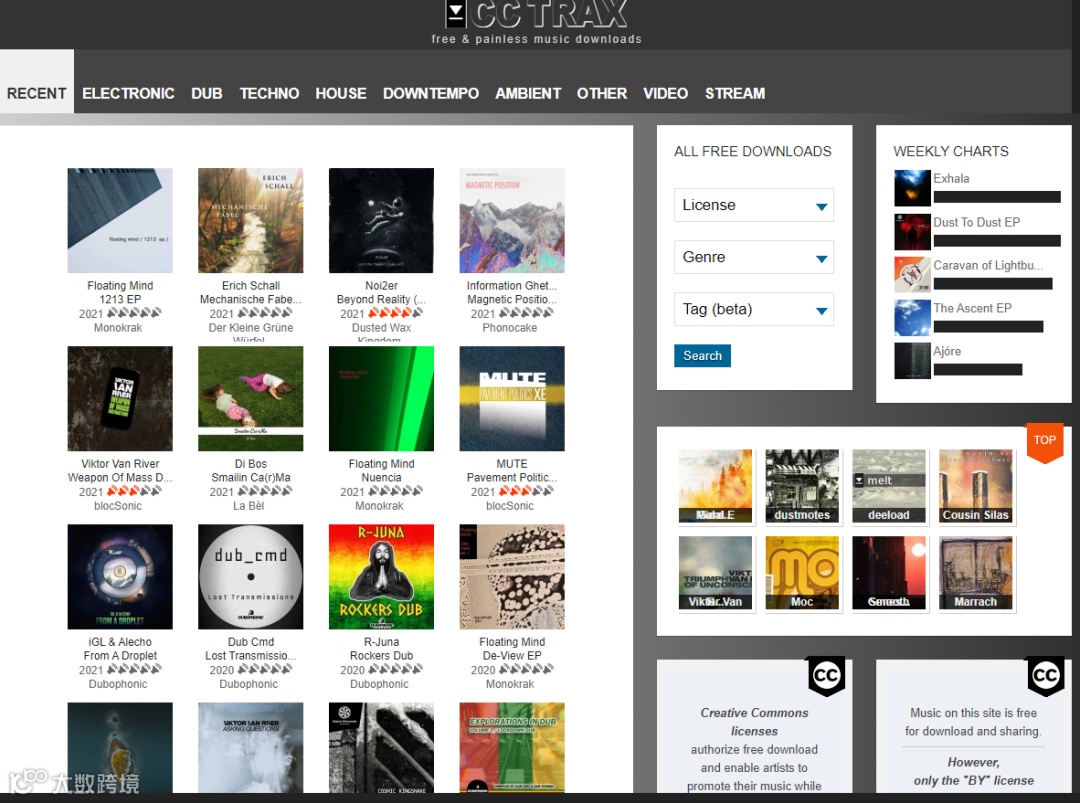Open Viktor Van River Asking Questions cover
The width and height of the screenshot is (1080, 803).
(x=251, y=747)
